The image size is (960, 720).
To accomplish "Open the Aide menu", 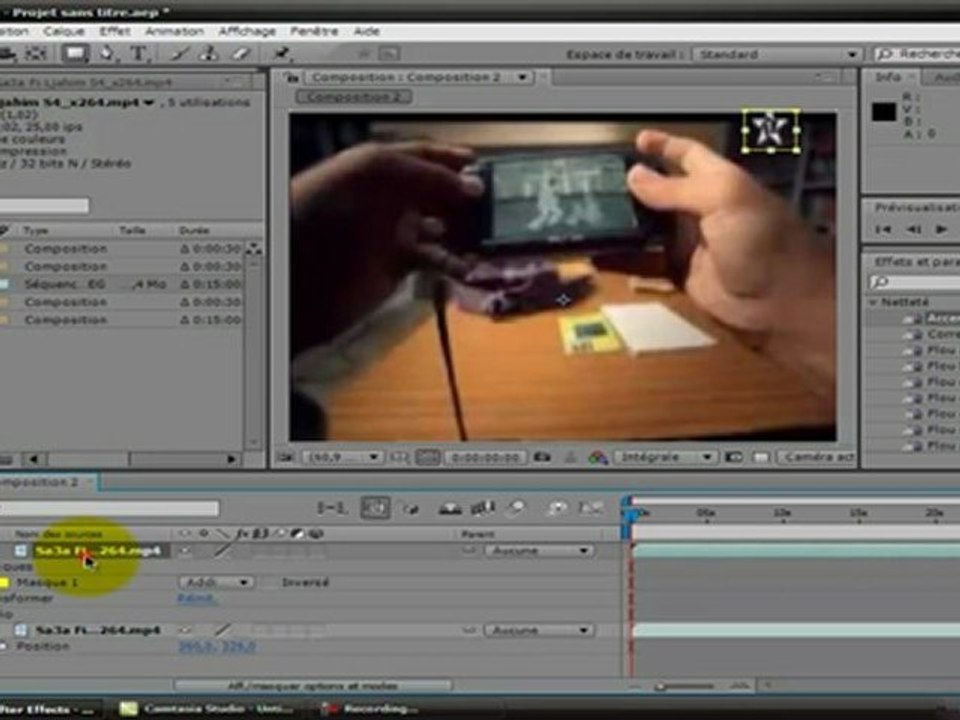I will tap(367, 31).
